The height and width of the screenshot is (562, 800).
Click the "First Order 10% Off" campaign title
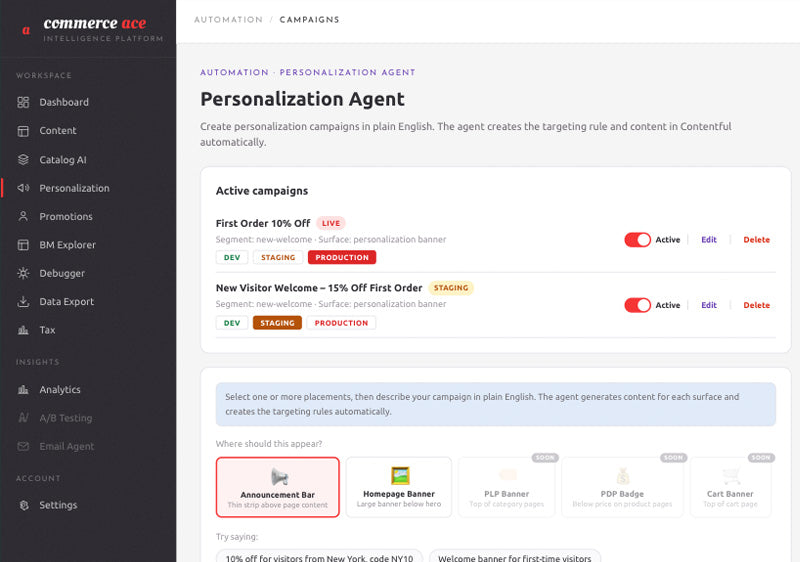point(263,223)
